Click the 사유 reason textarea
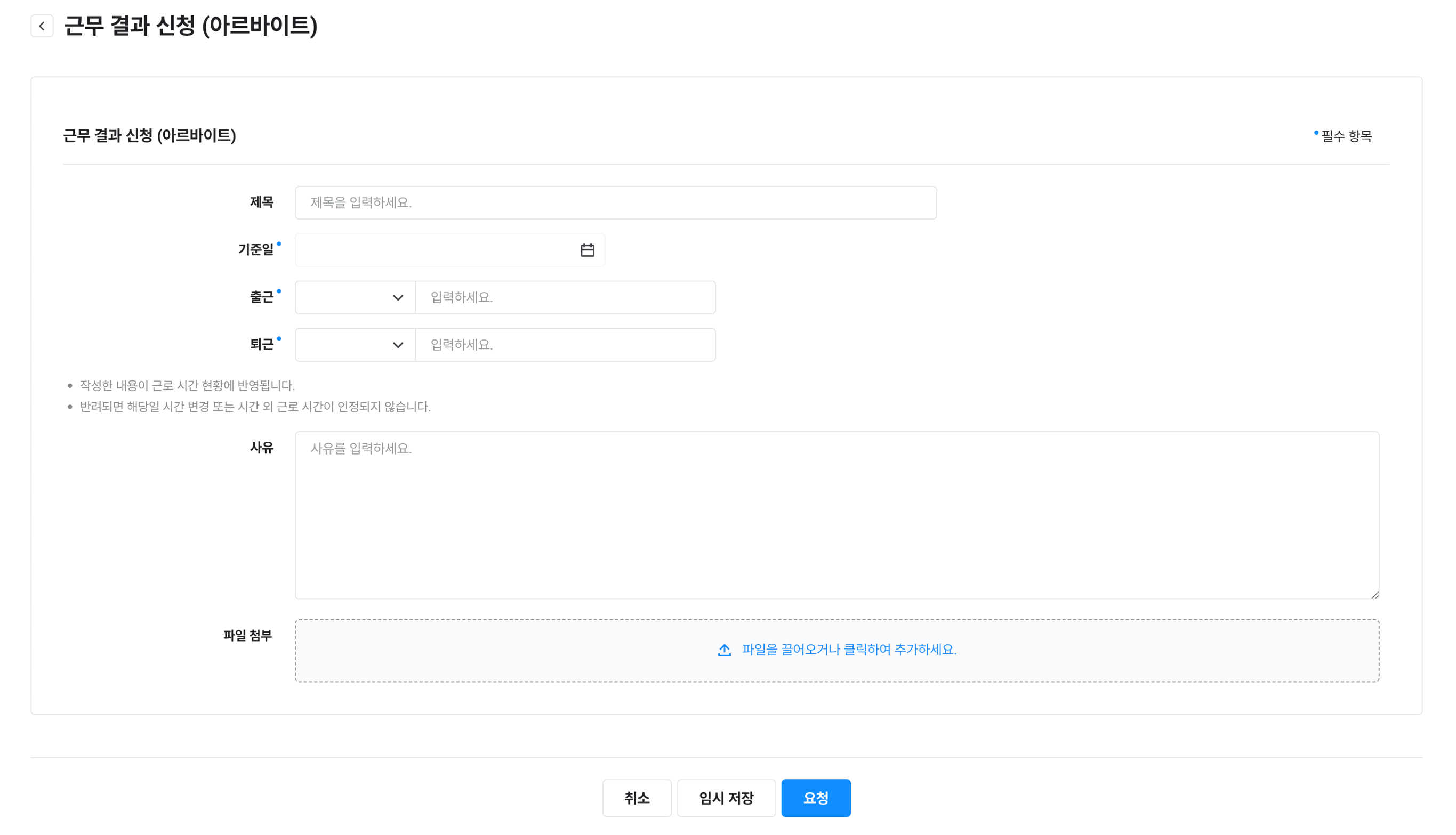1456x835 pixels. click(x=836, y=515)
